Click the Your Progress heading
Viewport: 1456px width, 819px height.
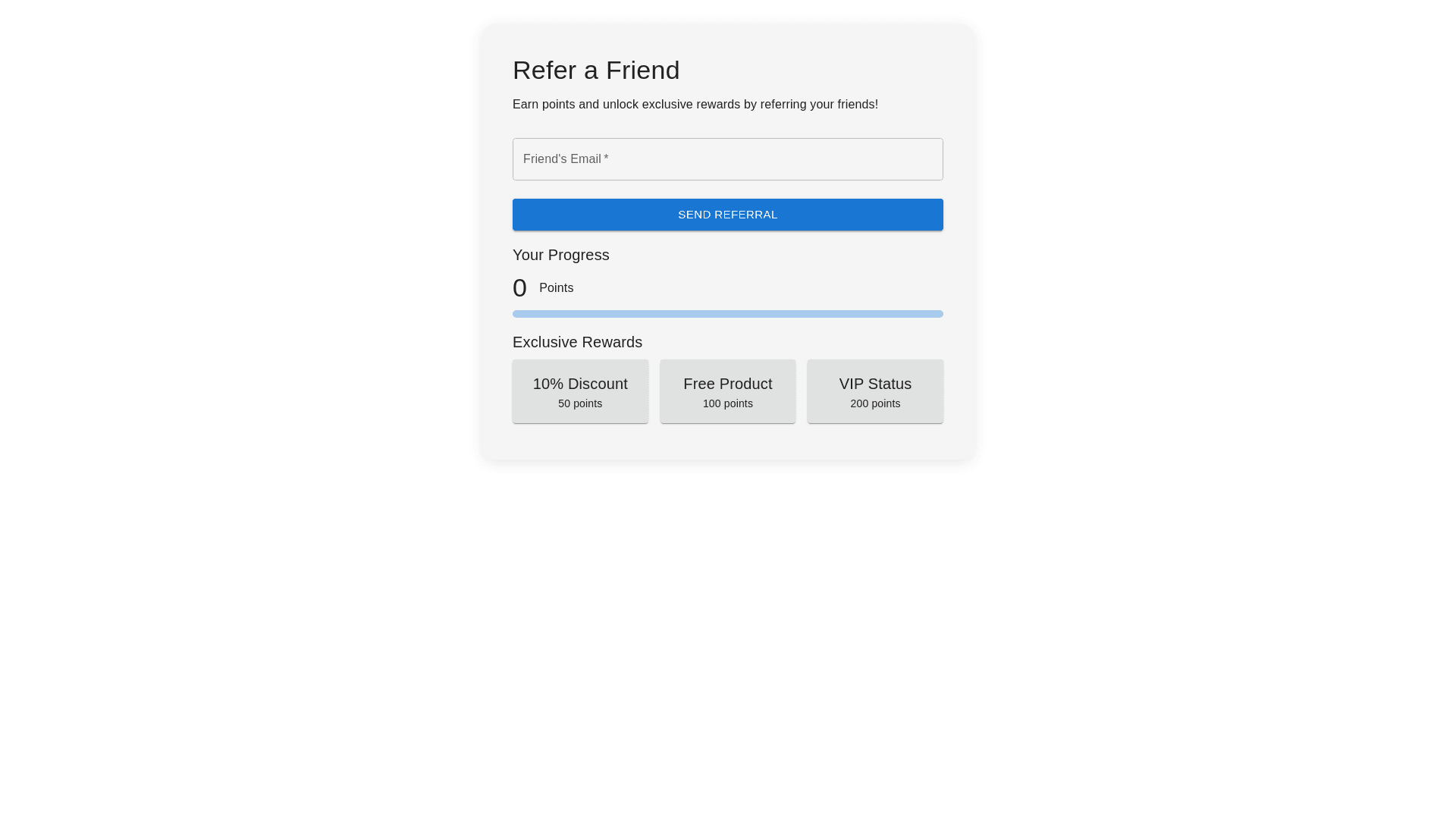pos(560,255)
